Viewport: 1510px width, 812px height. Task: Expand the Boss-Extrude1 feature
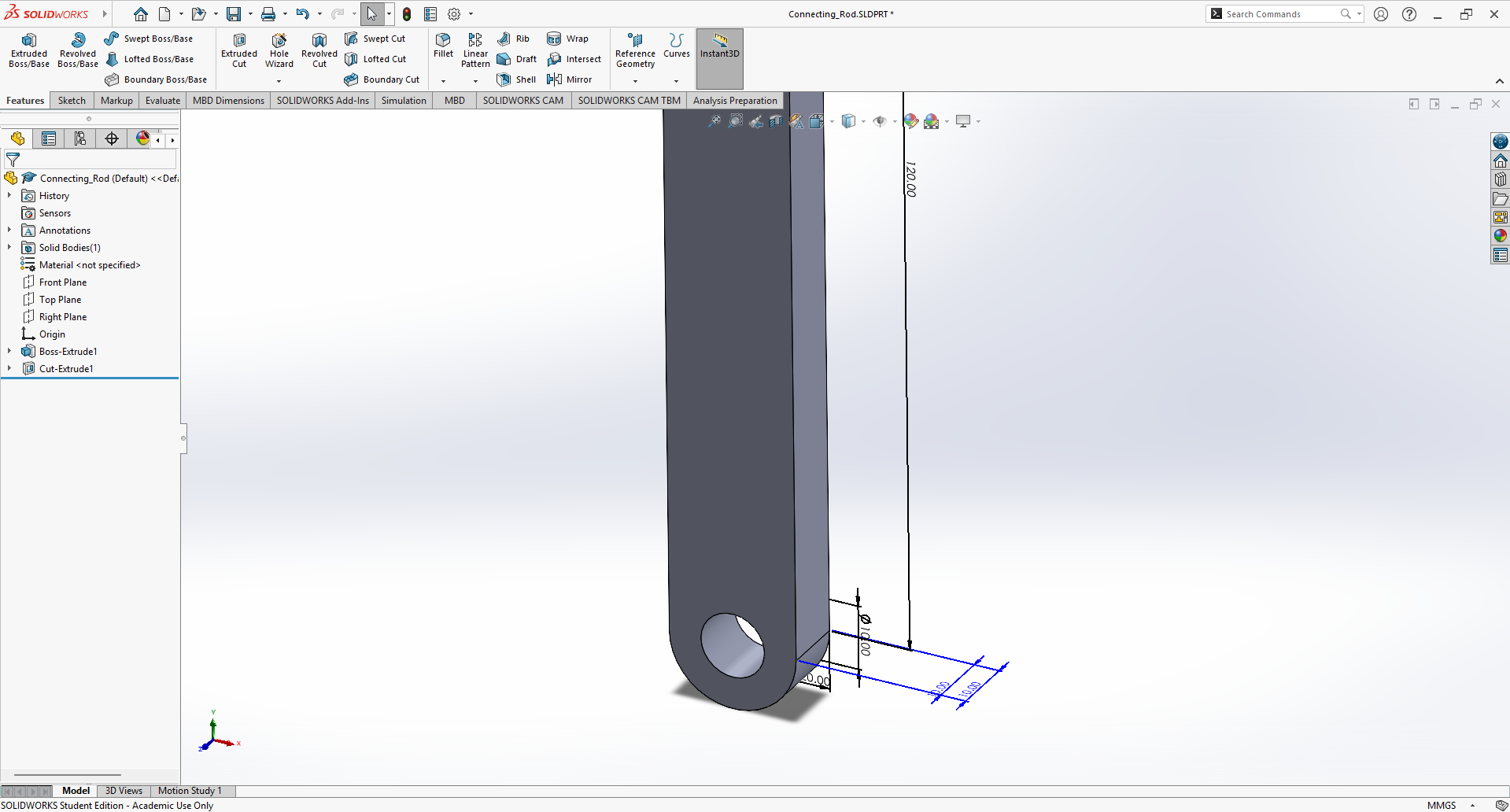pos(9,351)
